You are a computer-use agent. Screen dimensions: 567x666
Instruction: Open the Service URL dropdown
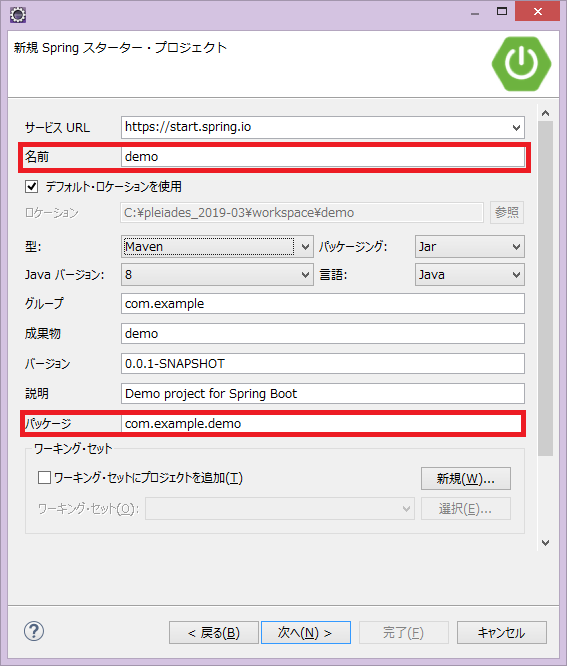pos(516,127)
